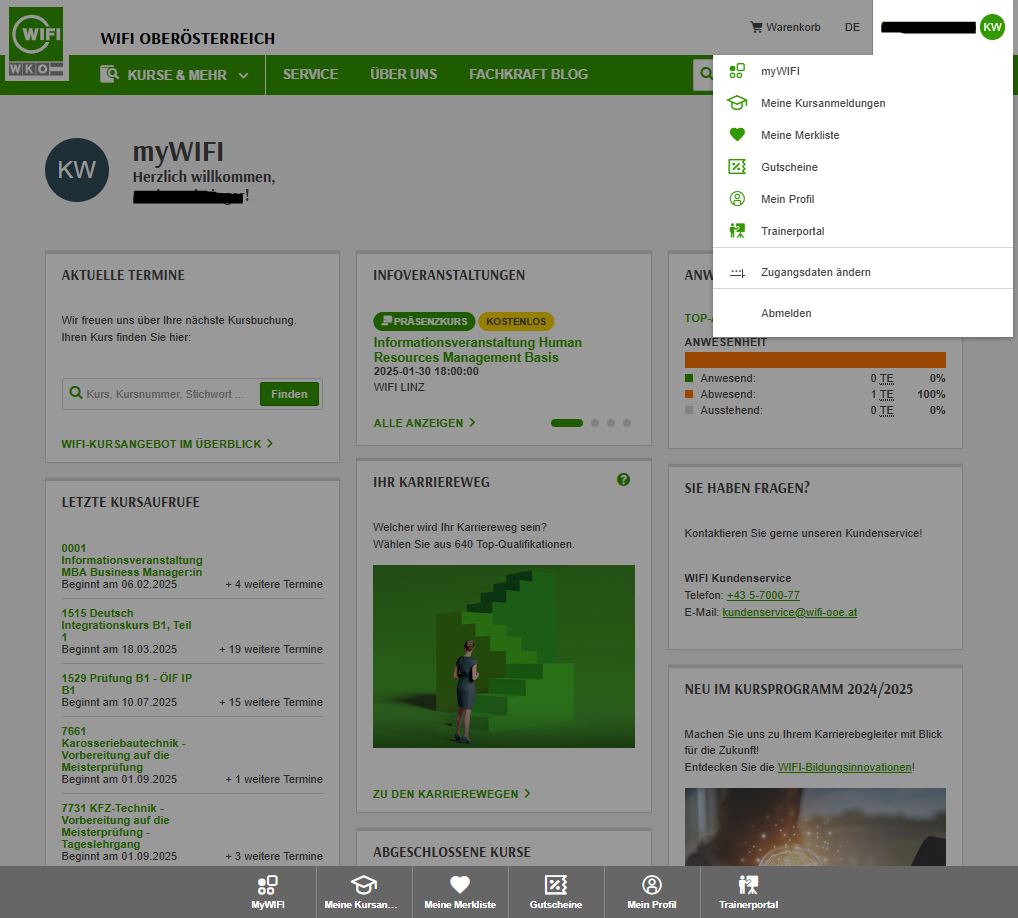Click the kundenservice@wifi-ooe.at email link

[789, 612]
